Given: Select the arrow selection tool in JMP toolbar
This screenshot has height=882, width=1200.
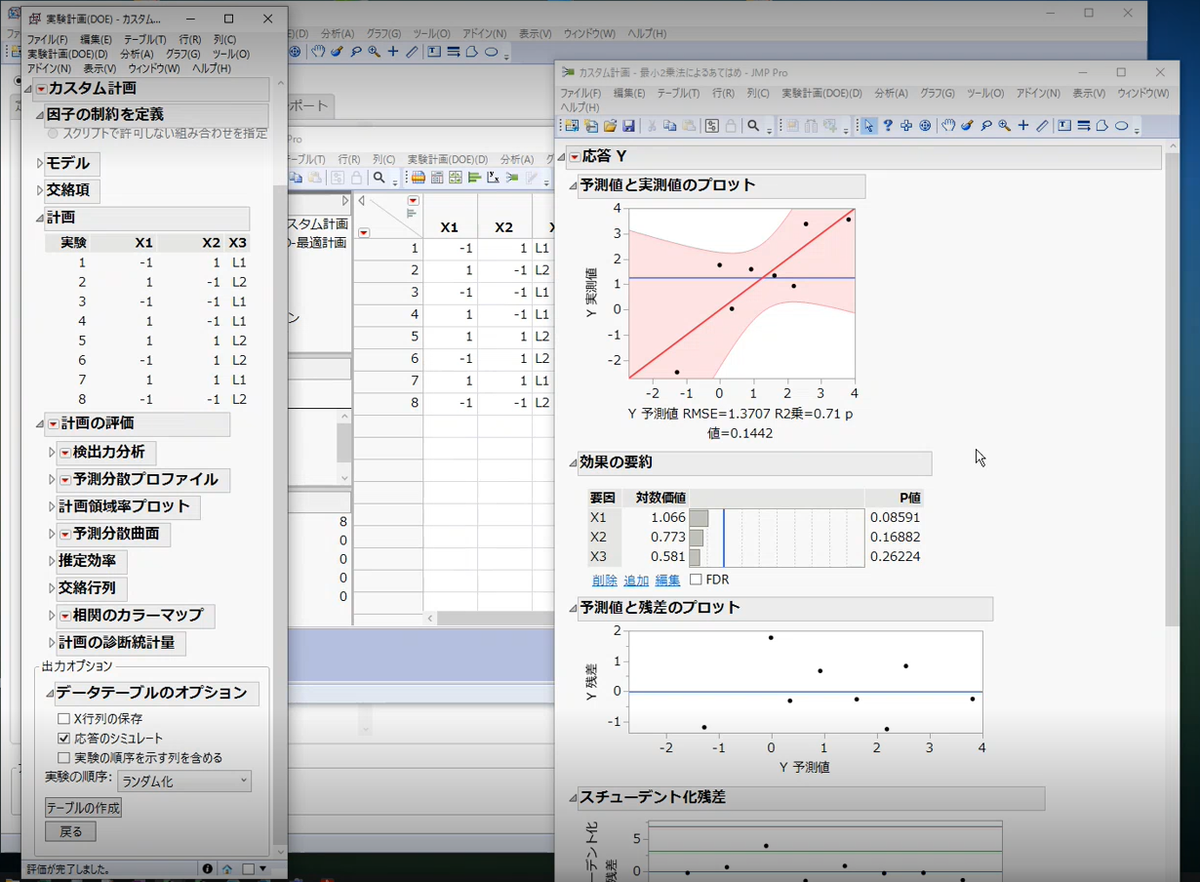Looking at the screenshot, I should pos(867,125).
